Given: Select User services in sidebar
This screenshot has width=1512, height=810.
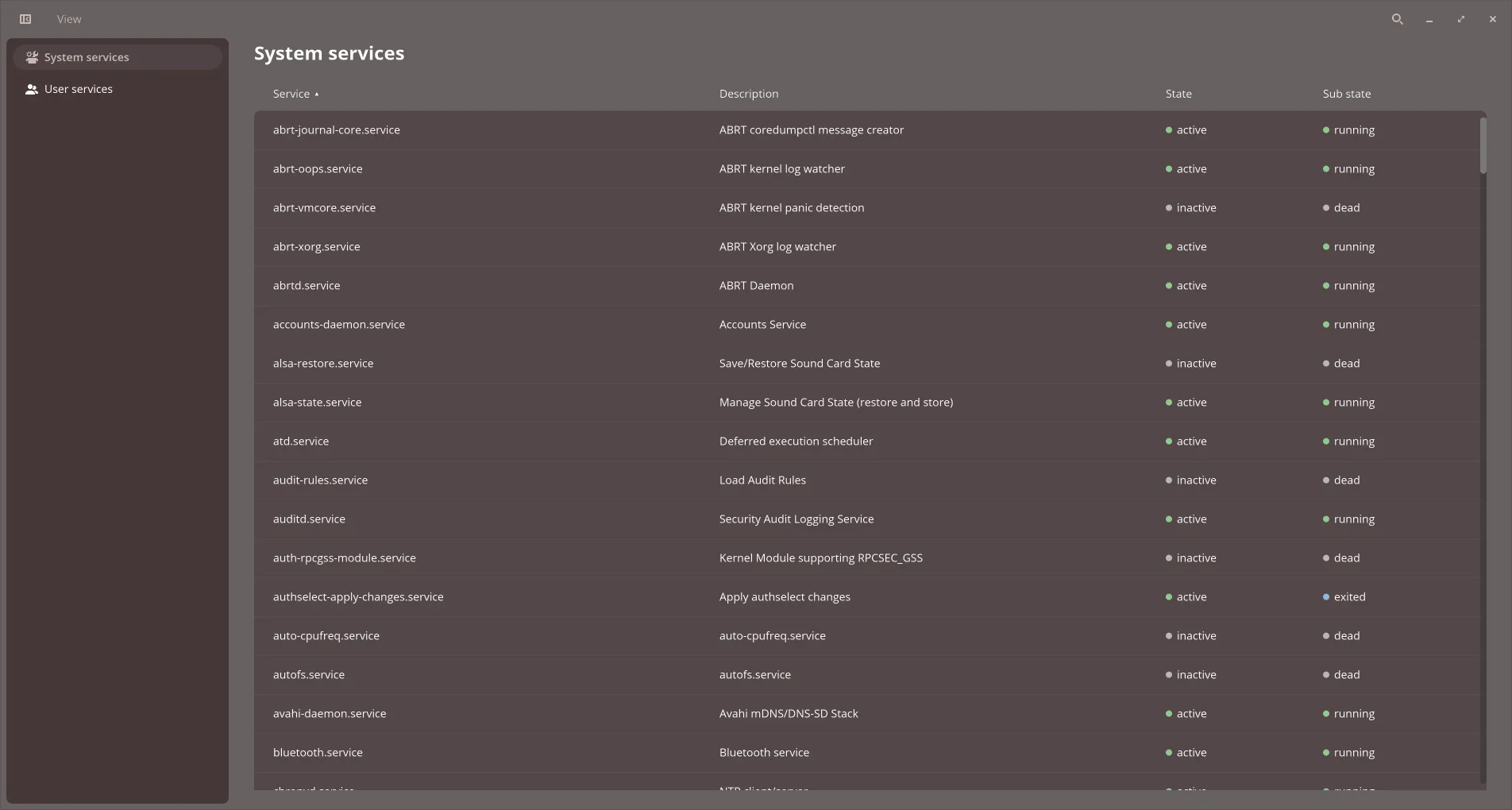Looking at the screenshot, I should pos(118,89).
